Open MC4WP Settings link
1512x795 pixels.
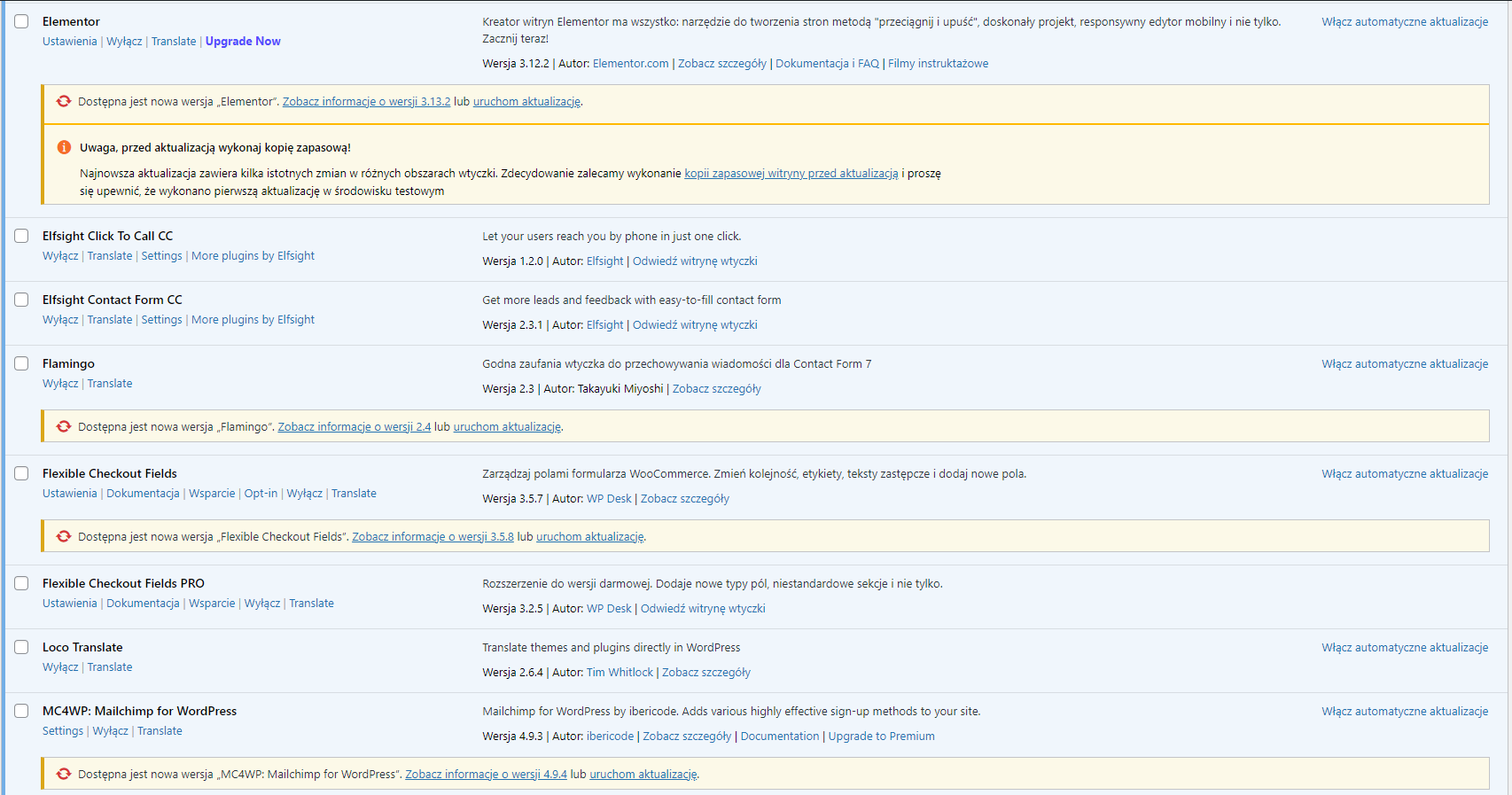(x=63, y=730)
